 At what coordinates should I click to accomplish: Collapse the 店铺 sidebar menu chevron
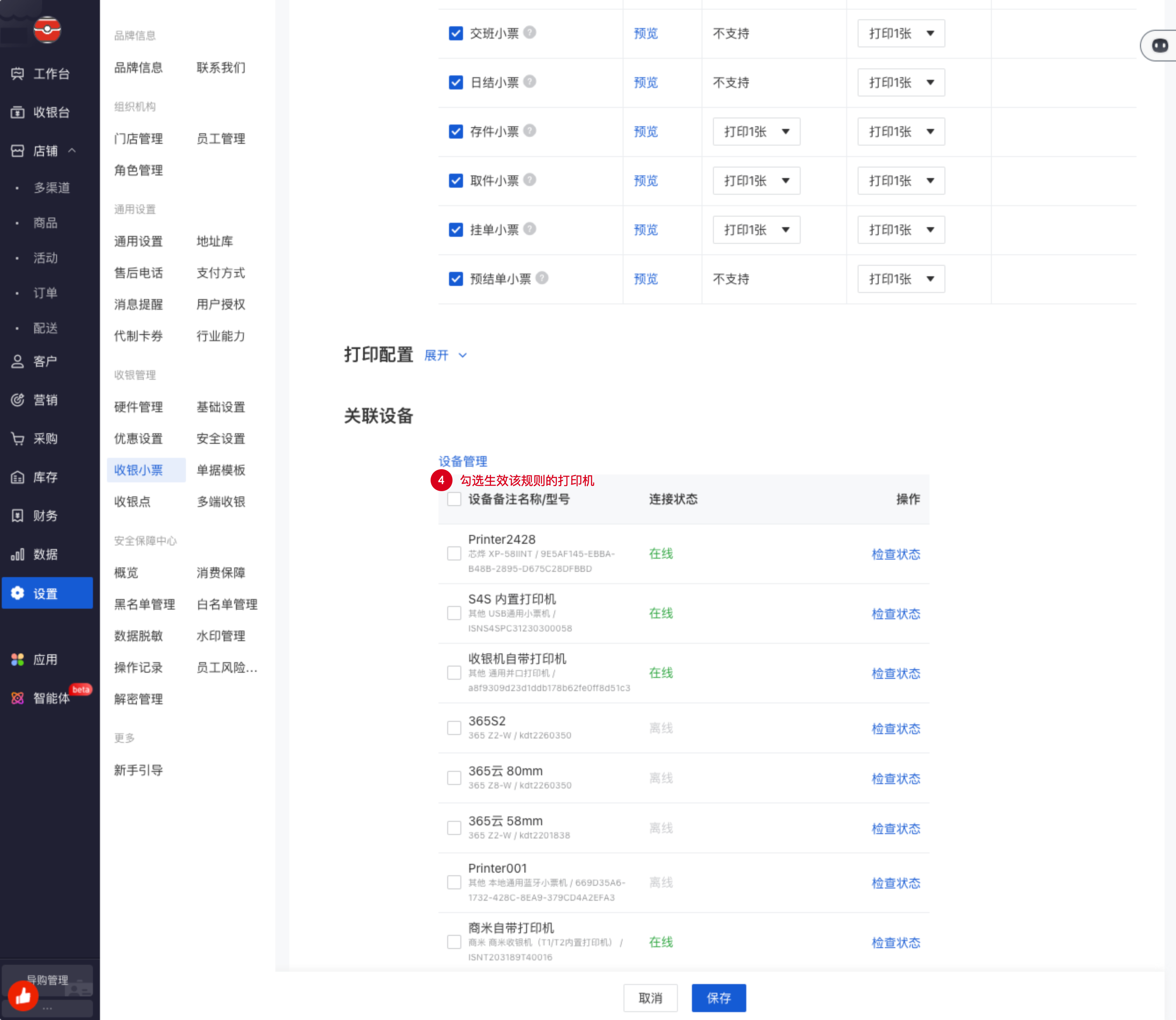click(72, 150)
